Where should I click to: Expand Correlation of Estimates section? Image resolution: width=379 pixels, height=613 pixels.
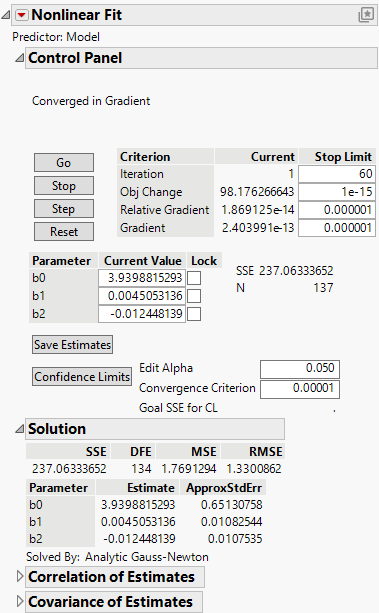pos(20,577)
